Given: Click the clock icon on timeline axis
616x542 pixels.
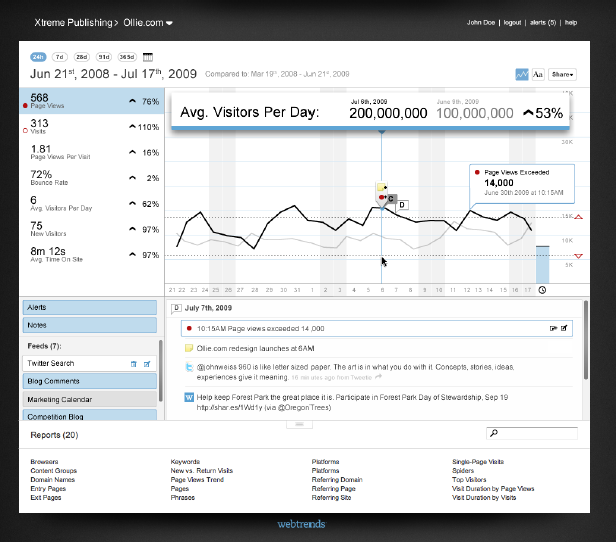Looking at the screenshot, I should [x=542, y=290].
